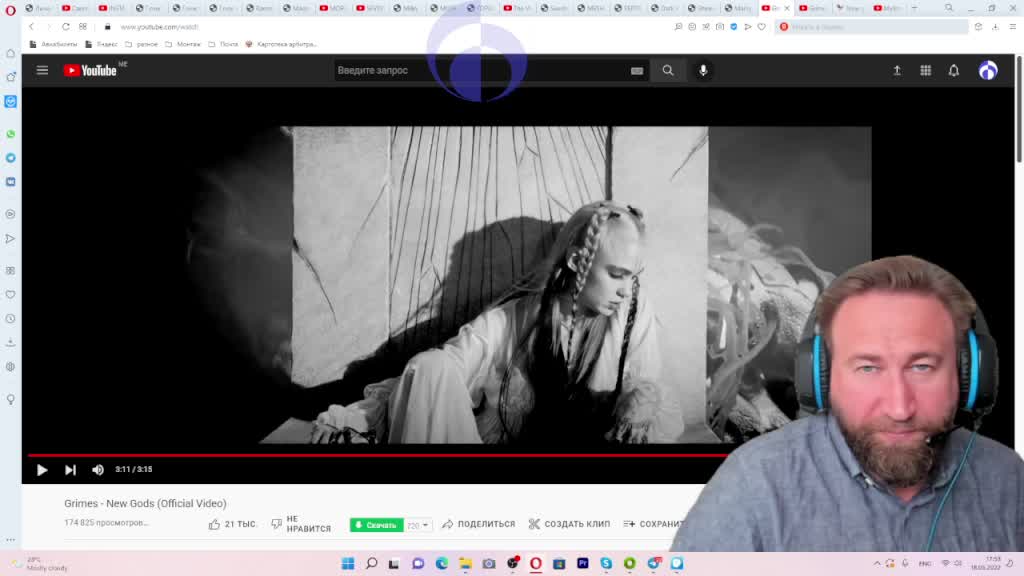Seek in the red video progress bar
Screen dimensions: 1024x576
click(x=377, y=455)
